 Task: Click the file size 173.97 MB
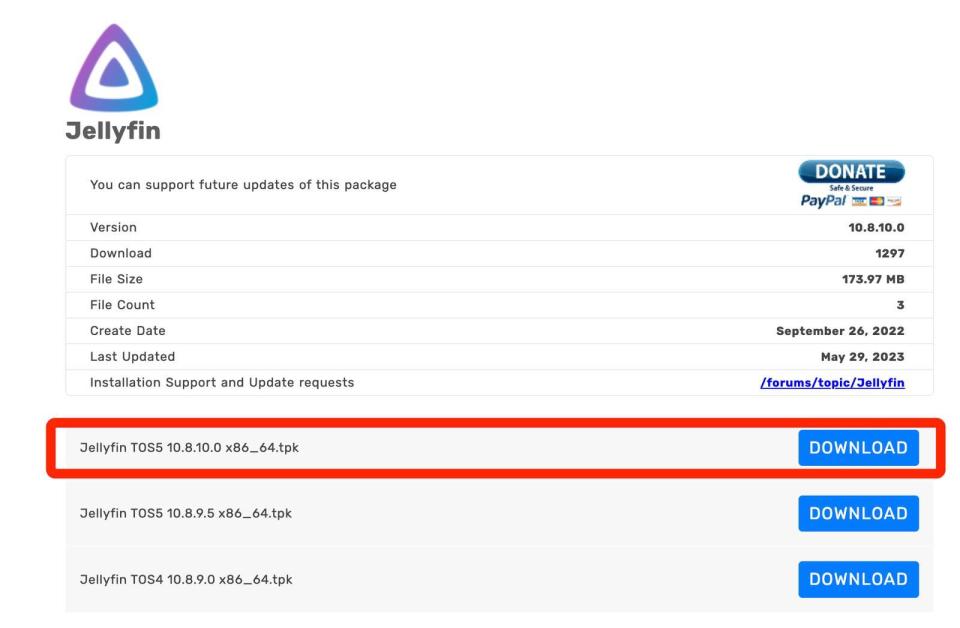[x=873, y=279]
